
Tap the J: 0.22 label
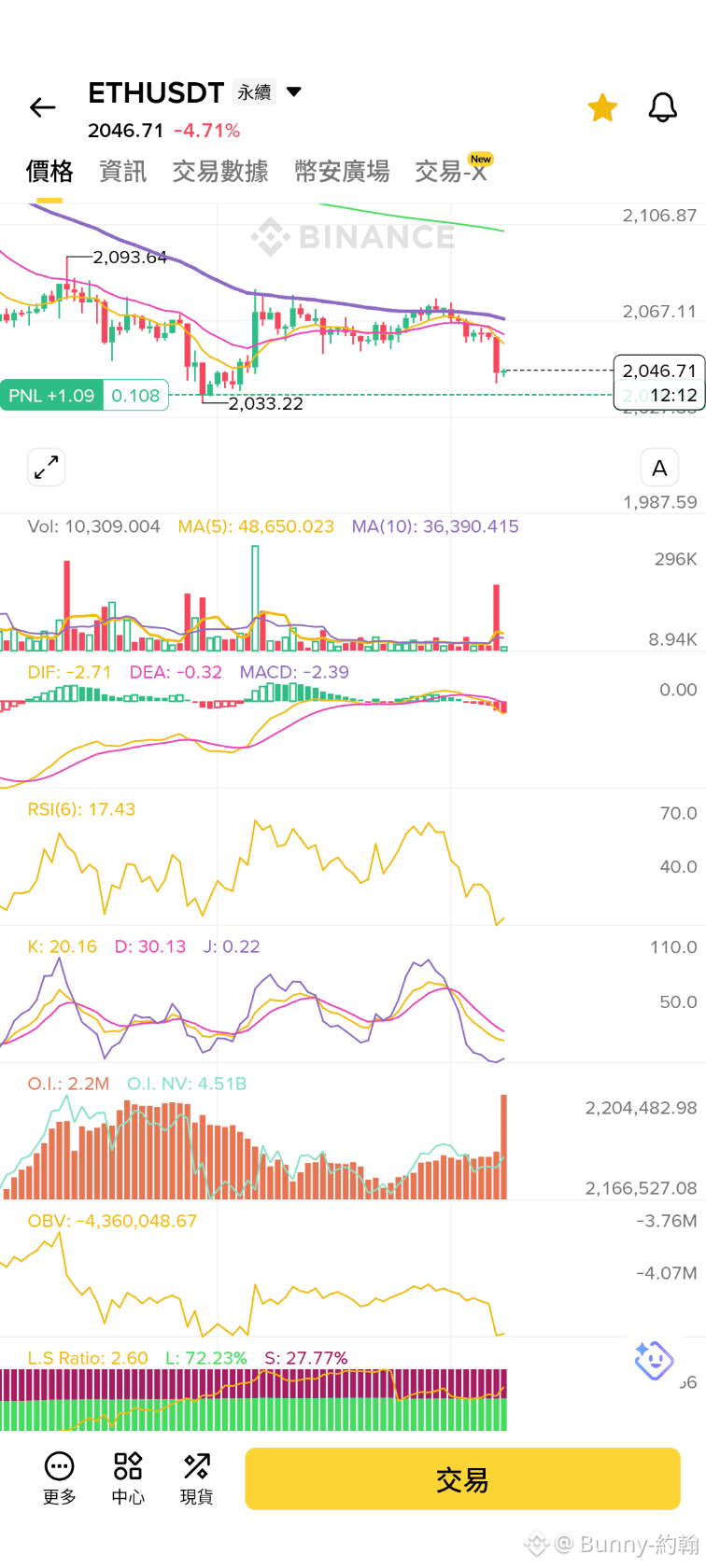coord(232,946)
